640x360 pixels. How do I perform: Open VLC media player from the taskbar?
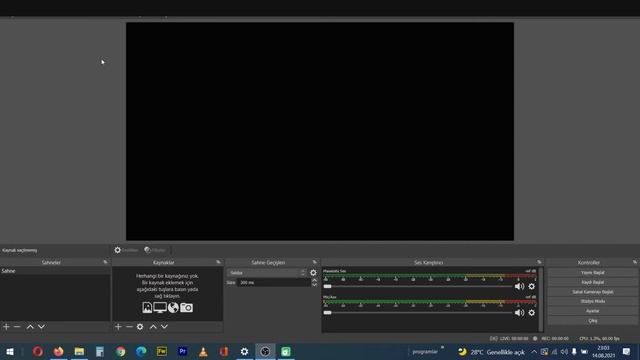(203, 351)
